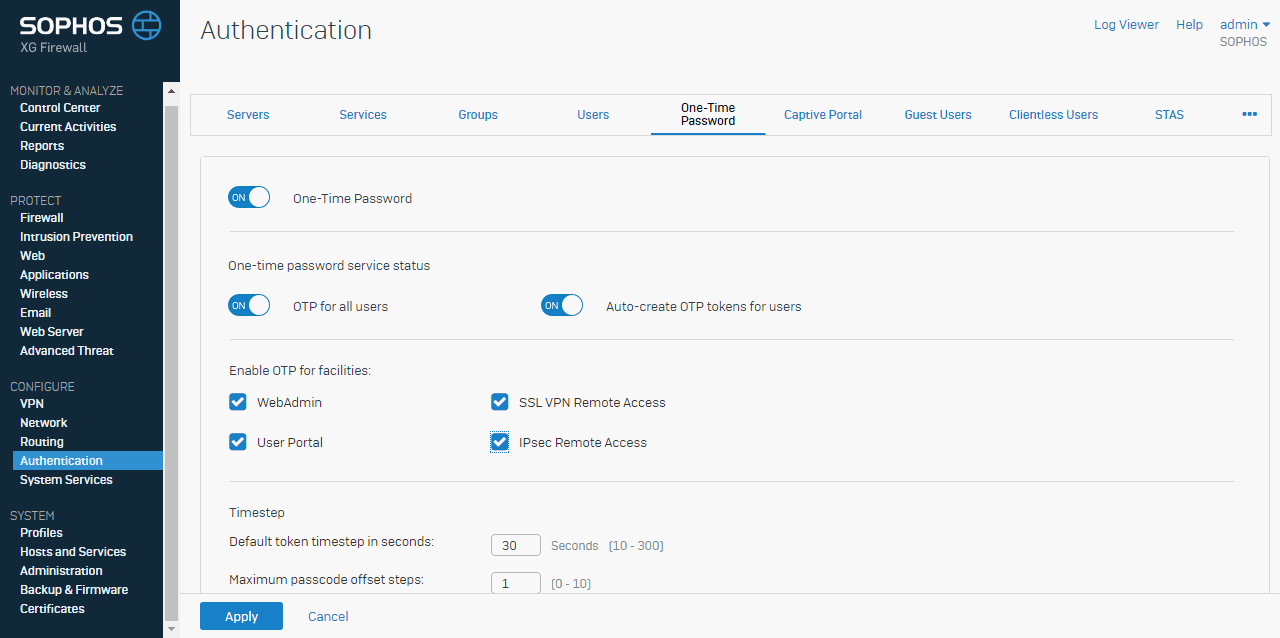Edit the default token timestep field
The image size is (1280, 638).
[x=516, y=545]
